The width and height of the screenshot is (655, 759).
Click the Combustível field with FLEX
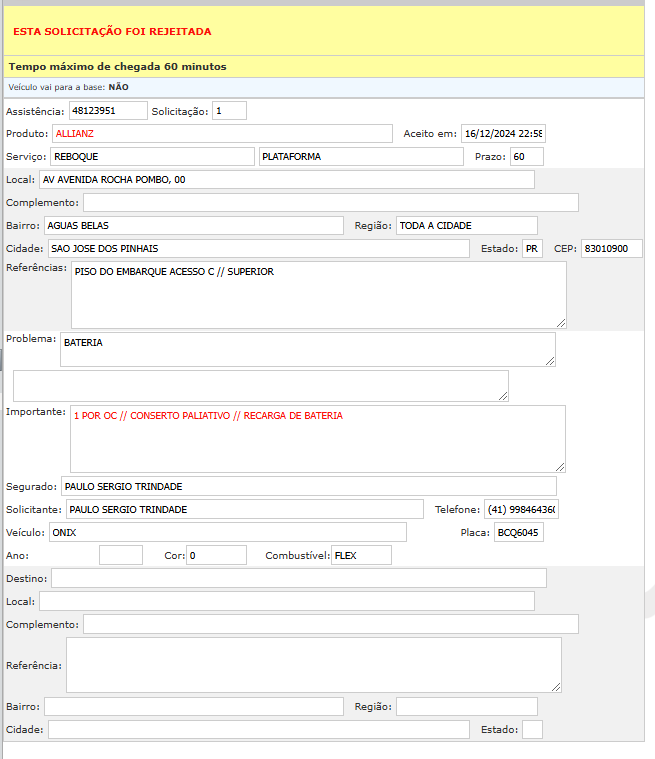coord(361,555)
